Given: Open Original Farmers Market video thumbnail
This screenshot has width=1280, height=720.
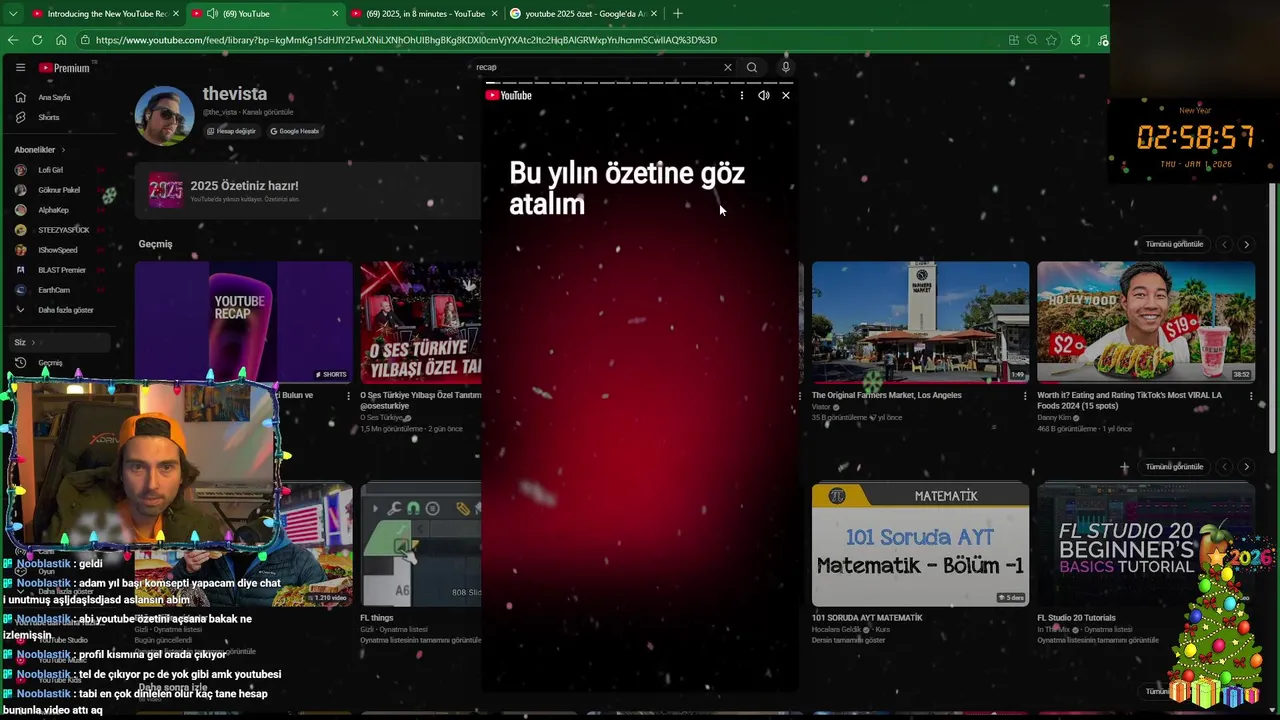Looking at the screenshot, I should click(920, 322).
